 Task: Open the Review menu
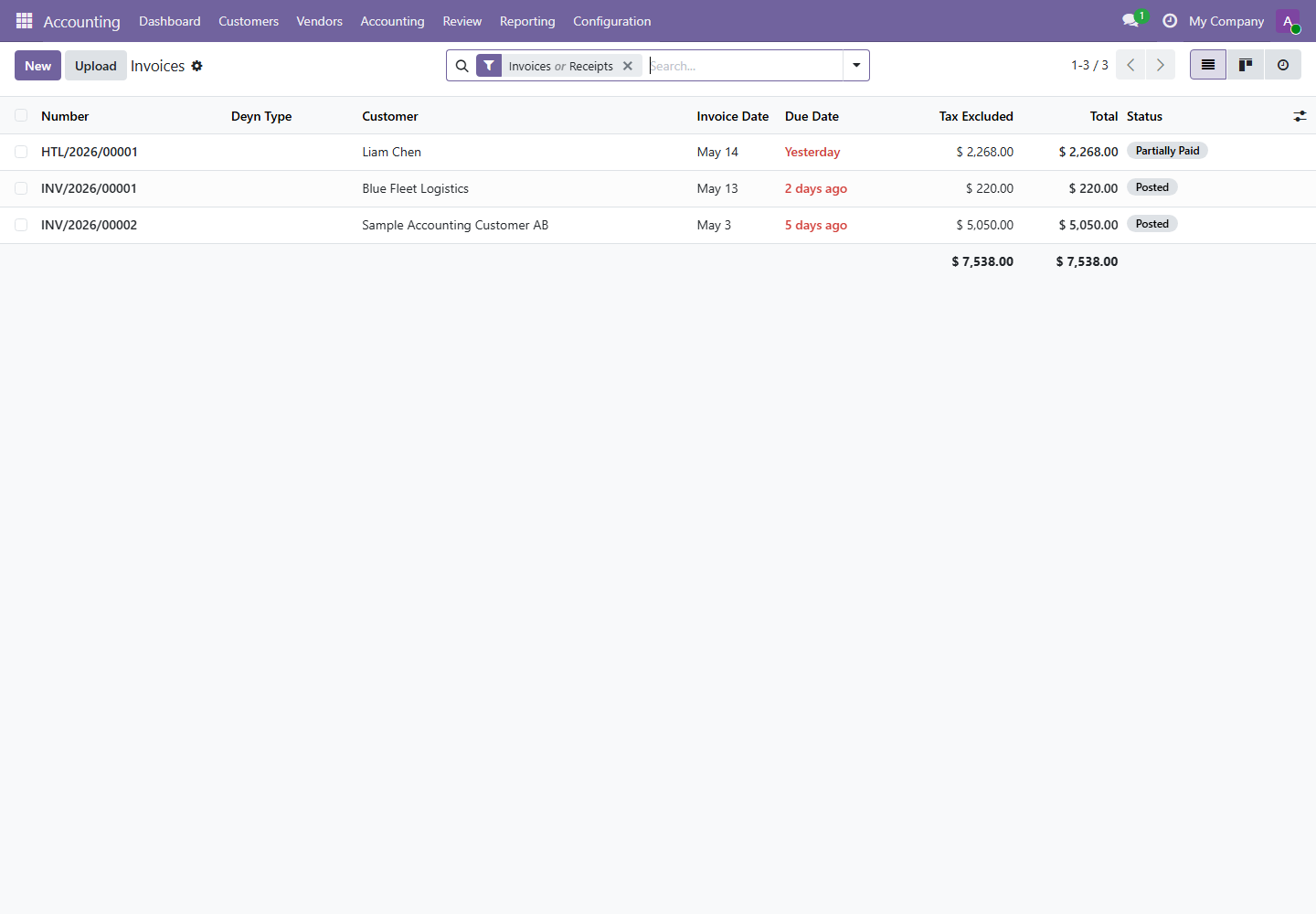[462, 21]
